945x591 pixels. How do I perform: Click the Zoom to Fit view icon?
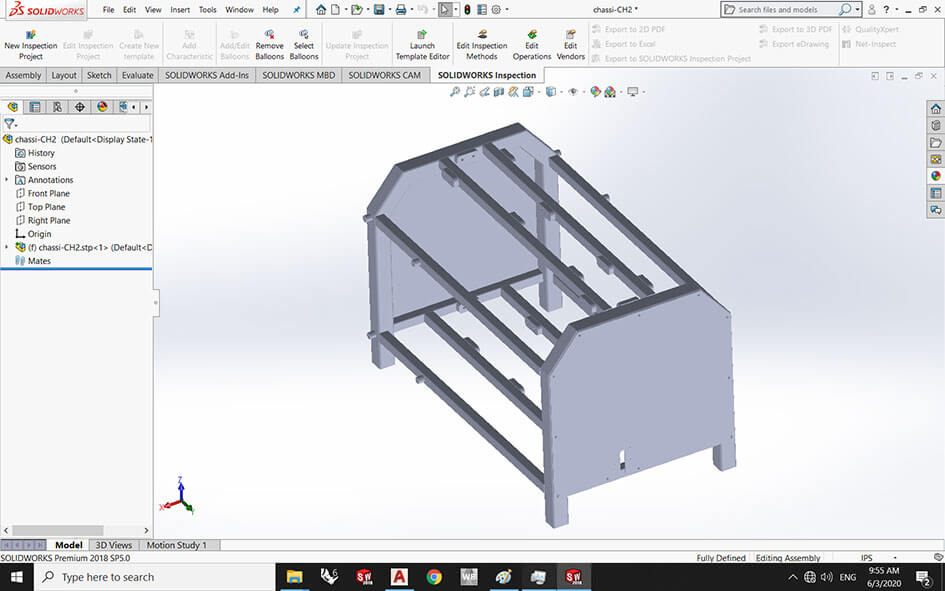(x=455, y=92)
